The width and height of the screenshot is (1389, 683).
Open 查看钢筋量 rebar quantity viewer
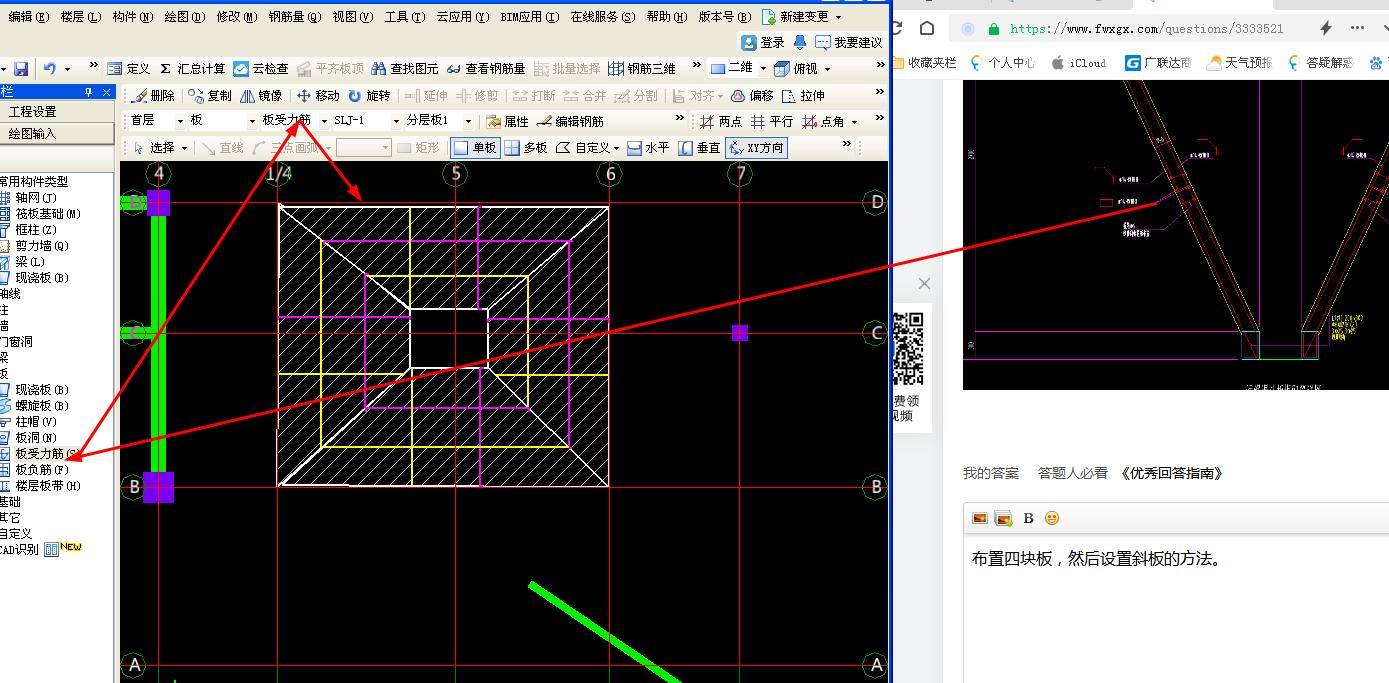point(486,68)
